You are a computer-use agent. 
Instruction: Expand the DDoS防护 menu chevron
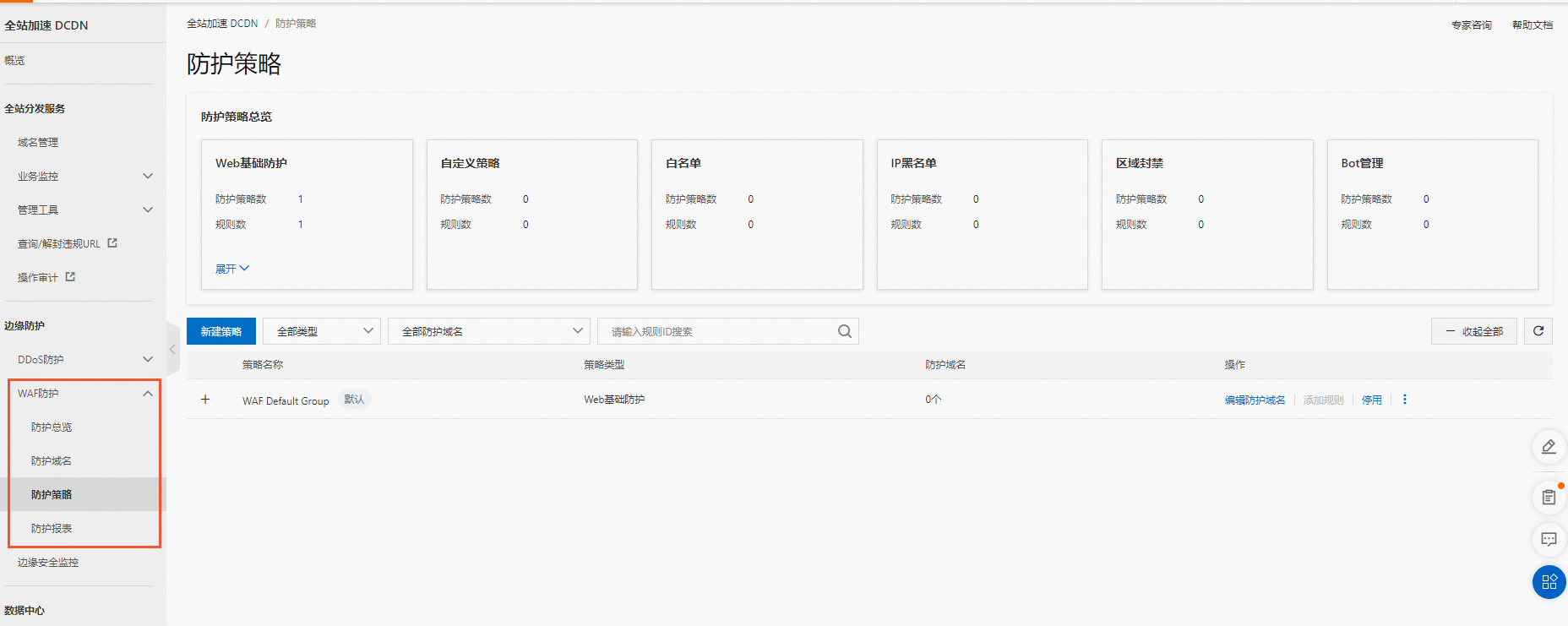click(x=148, y=359)
